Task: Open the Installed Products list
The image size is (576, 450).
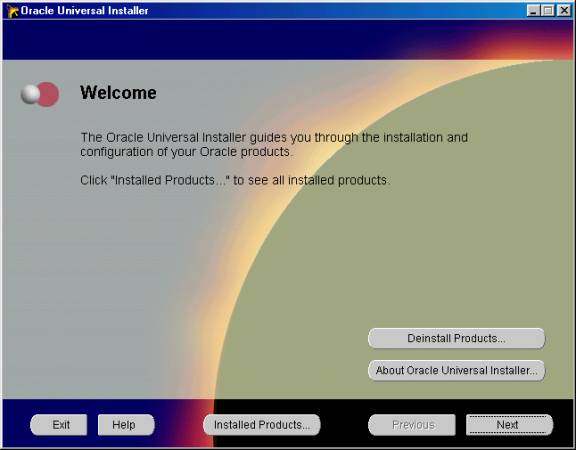Action: (x=262, y=425)
